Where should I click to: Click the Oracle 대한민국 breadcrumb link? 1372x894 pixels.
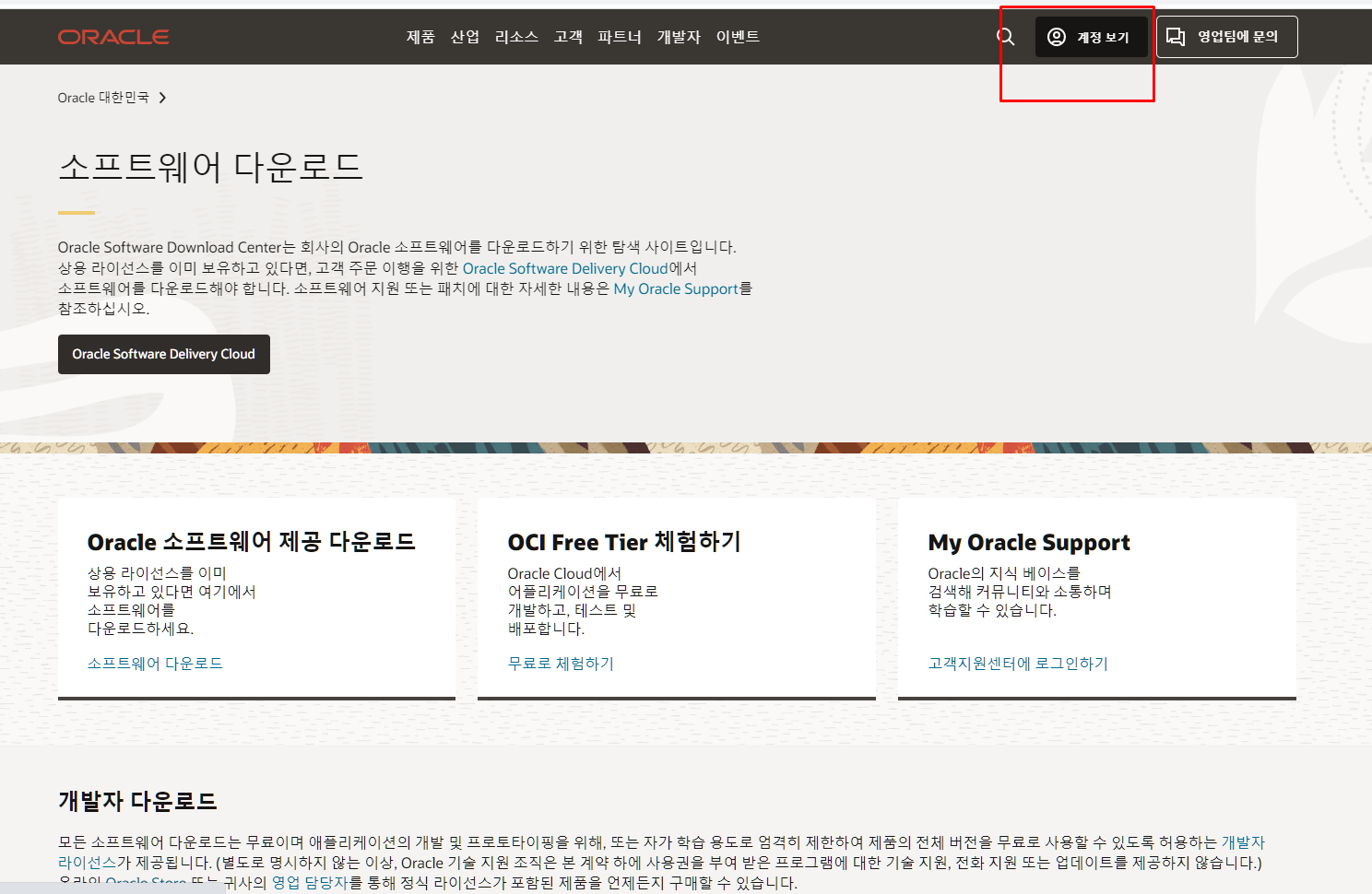click(103, 98)
